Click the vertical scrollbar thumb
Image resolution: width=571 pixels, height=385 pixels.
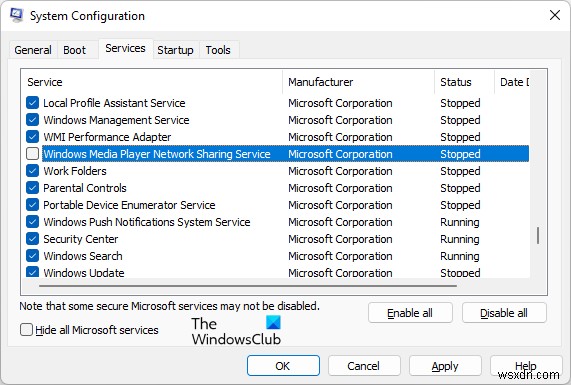click(538, 236)
